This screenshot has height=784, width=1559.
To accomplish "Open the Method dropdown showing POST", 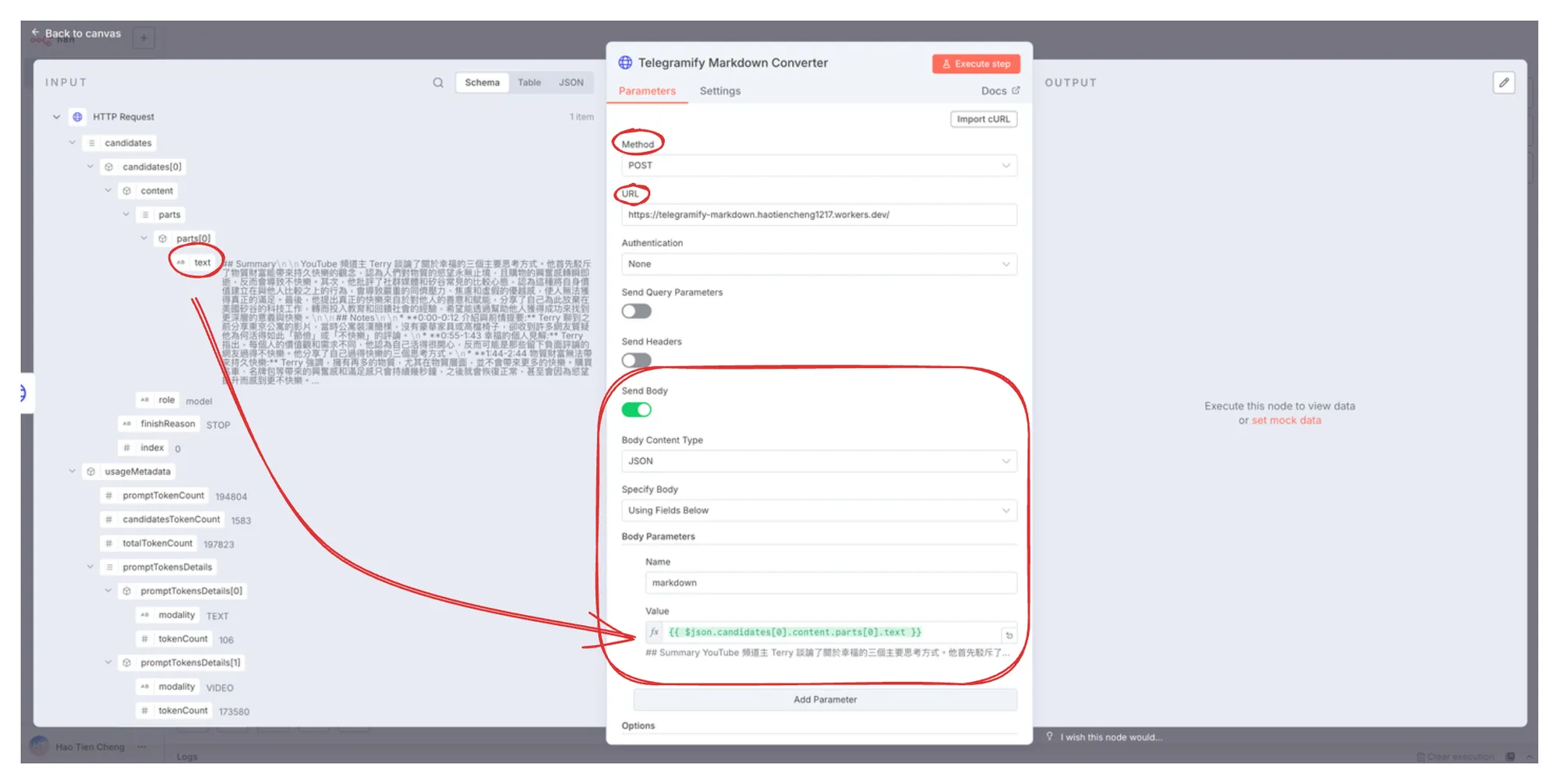I will click(818, 165).
